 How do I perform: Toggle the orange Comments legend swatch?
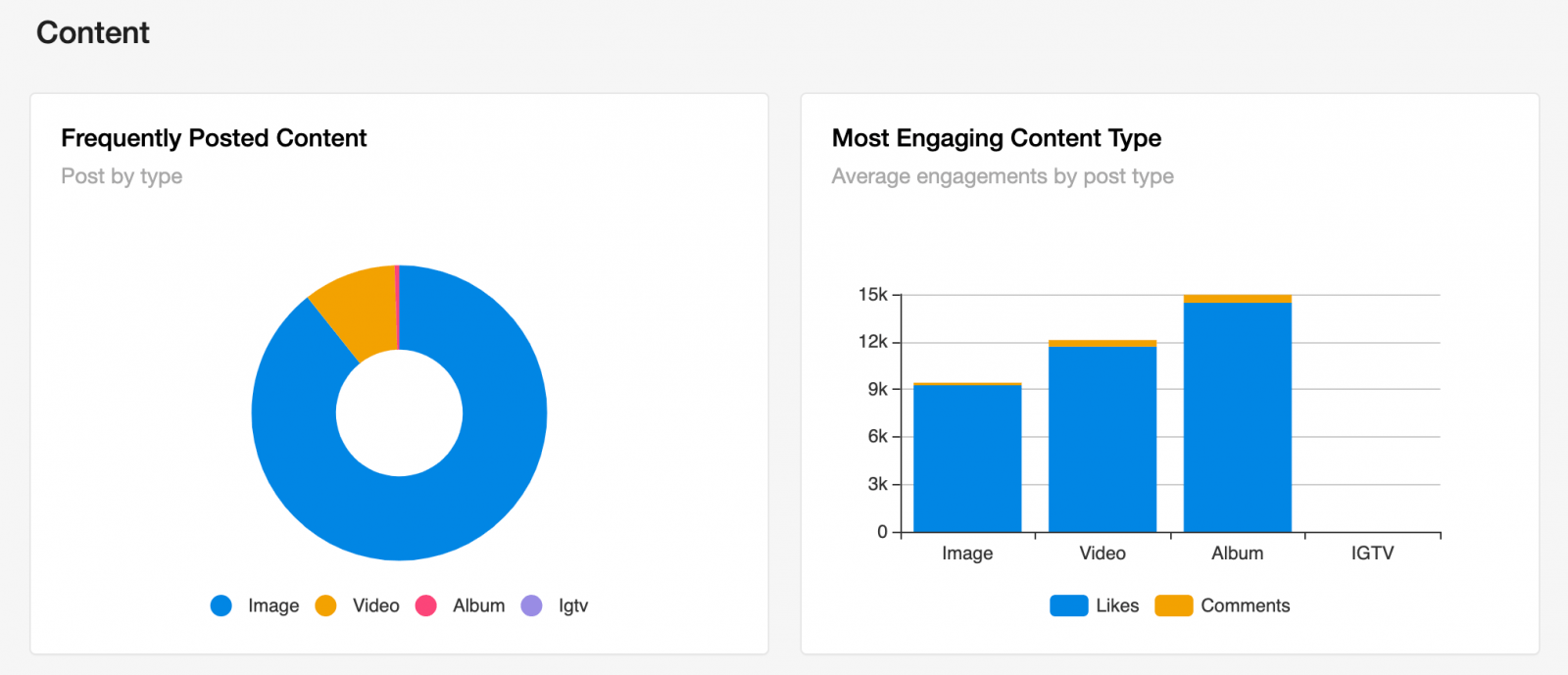coord(1173,605)
